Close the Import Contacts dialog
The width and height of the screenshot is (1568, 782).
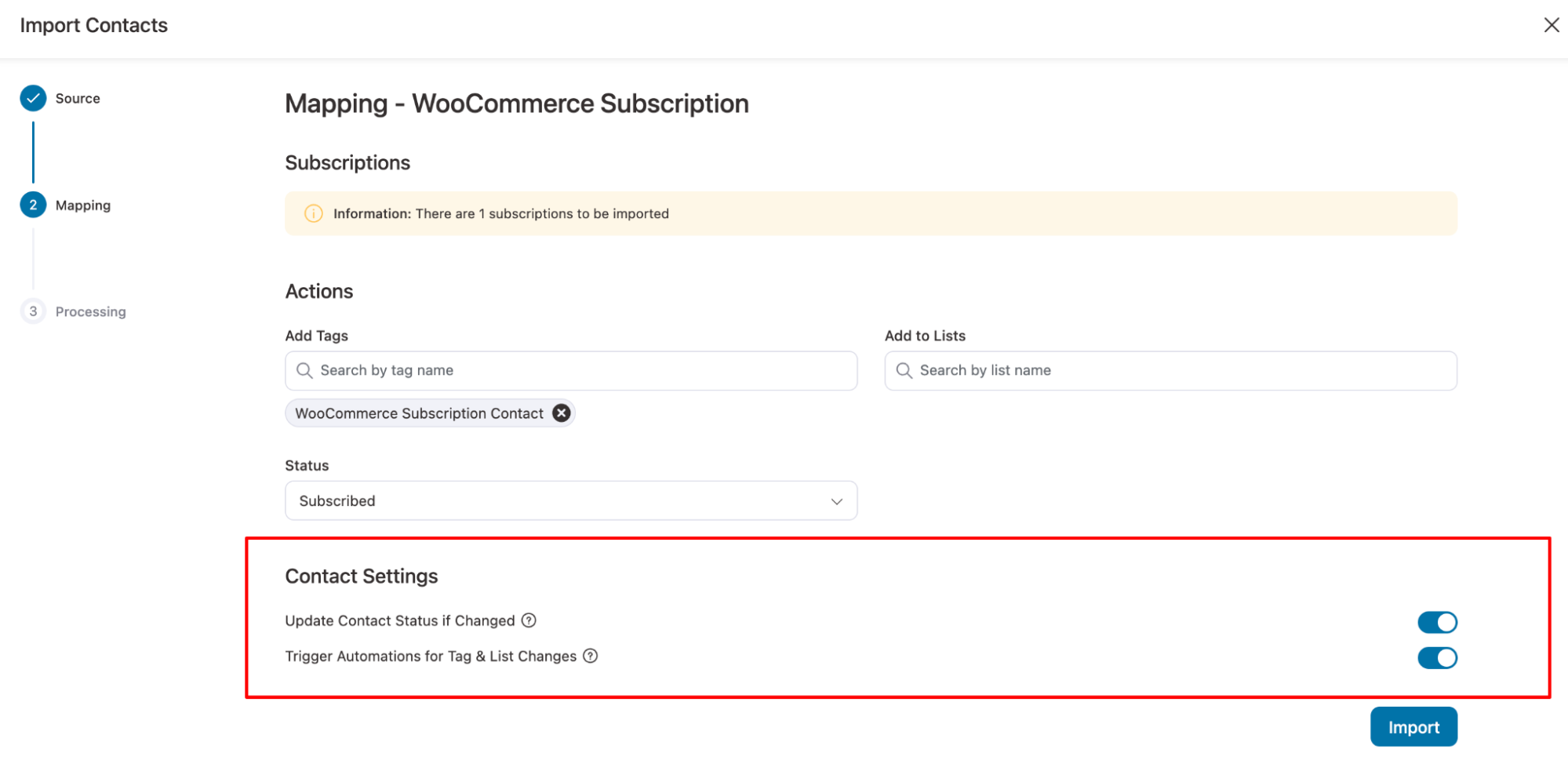pyautogui.click(x=1551, y=24)
